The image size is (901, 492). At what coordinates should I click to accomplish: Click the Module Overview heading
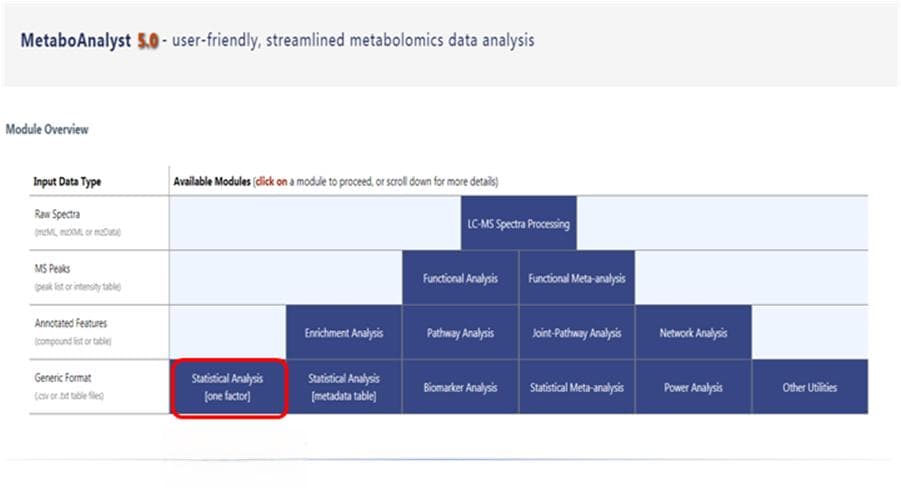(x=47, y=129)
